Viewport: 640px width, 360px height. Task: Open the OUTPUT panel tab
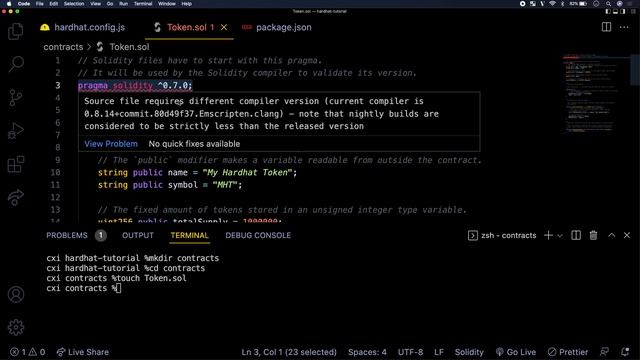click(138, 236)
